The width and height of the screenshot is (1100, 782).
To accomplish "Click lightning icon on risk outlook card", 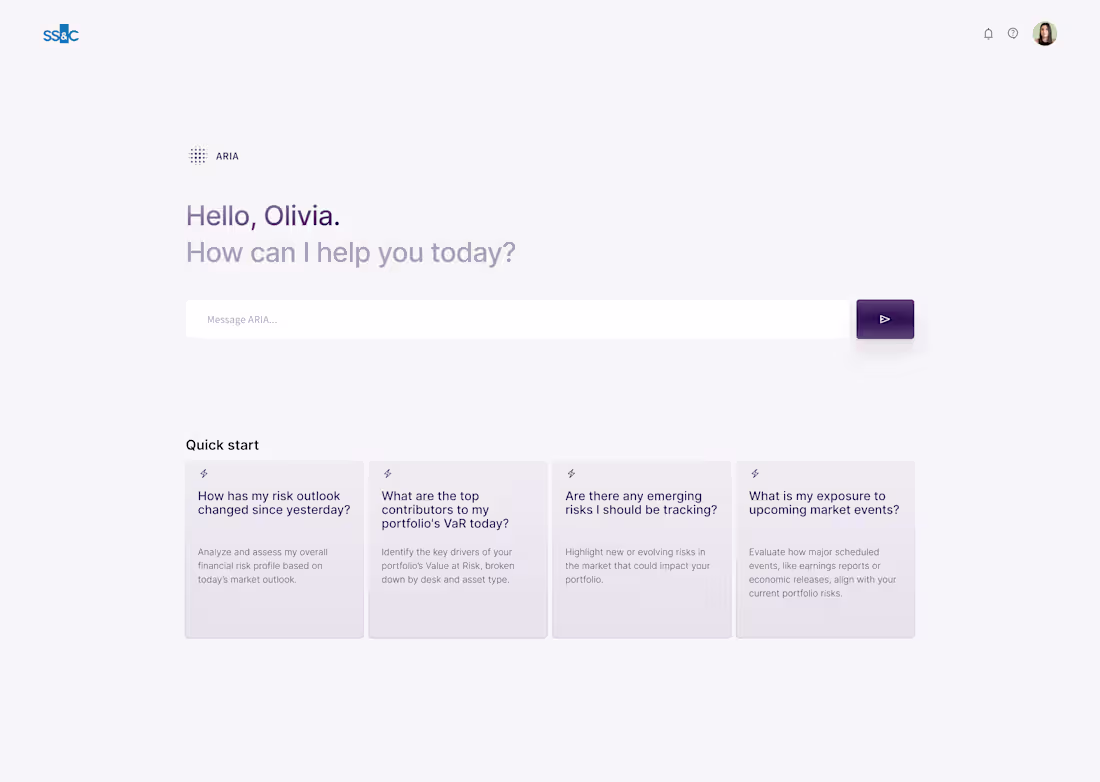I will click(x=204, y=474).
